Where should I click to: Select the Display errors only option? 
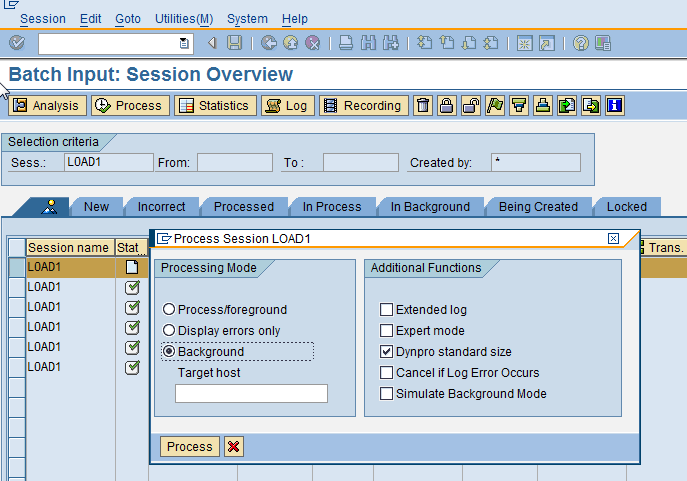pos(169,331)
